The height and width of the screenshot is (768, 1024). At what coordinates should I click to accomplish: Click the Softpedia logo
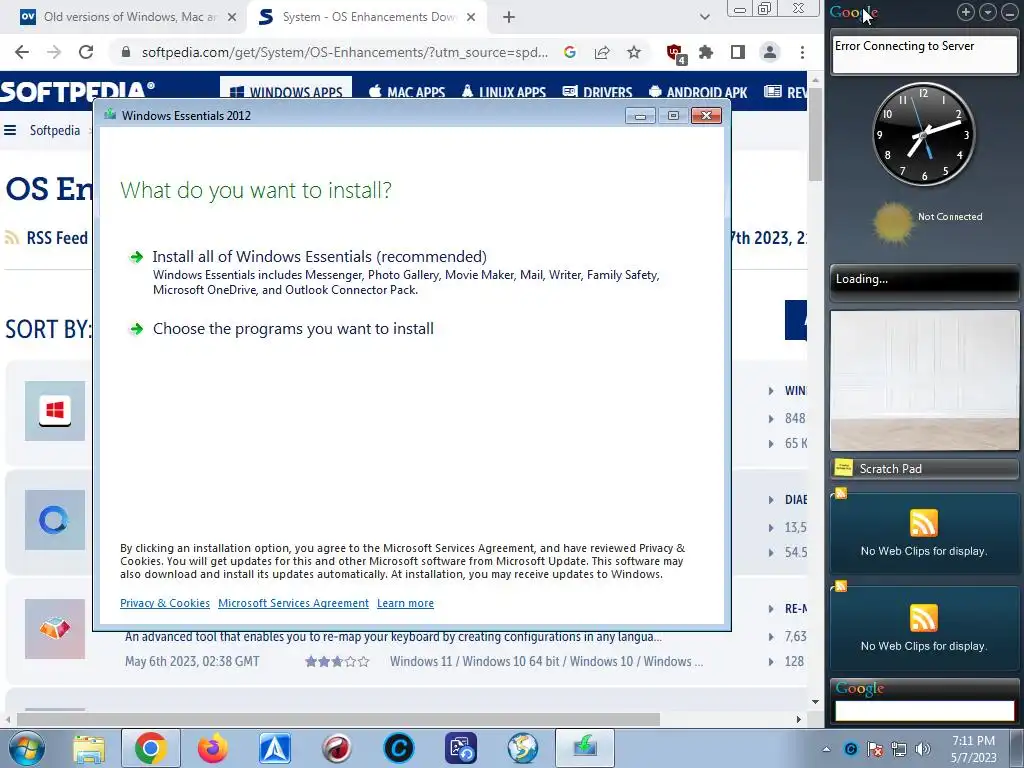[x=77, y=91]
